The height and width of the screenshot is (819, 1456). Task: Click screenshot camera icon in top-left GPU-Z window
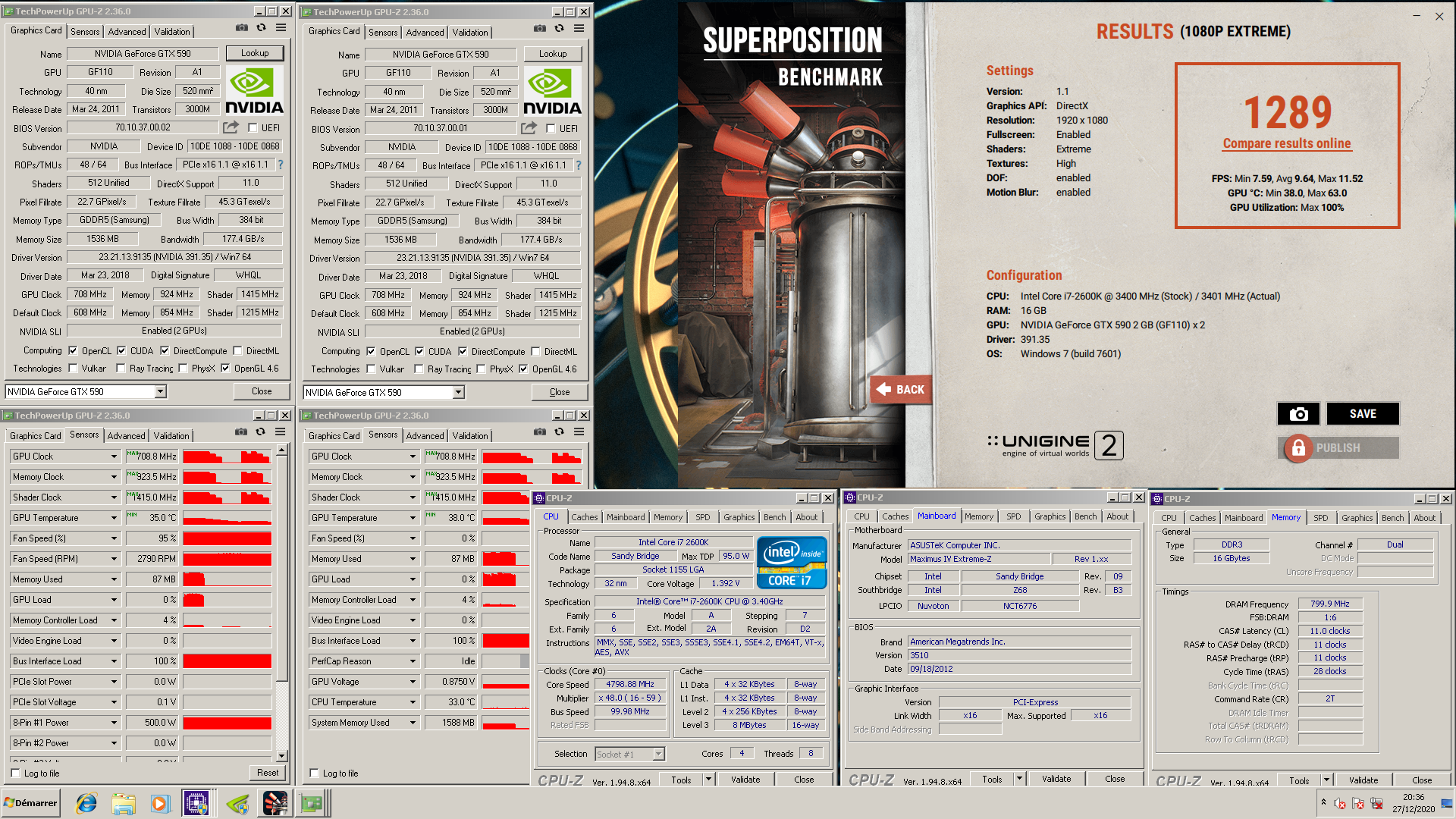(241, 27)
